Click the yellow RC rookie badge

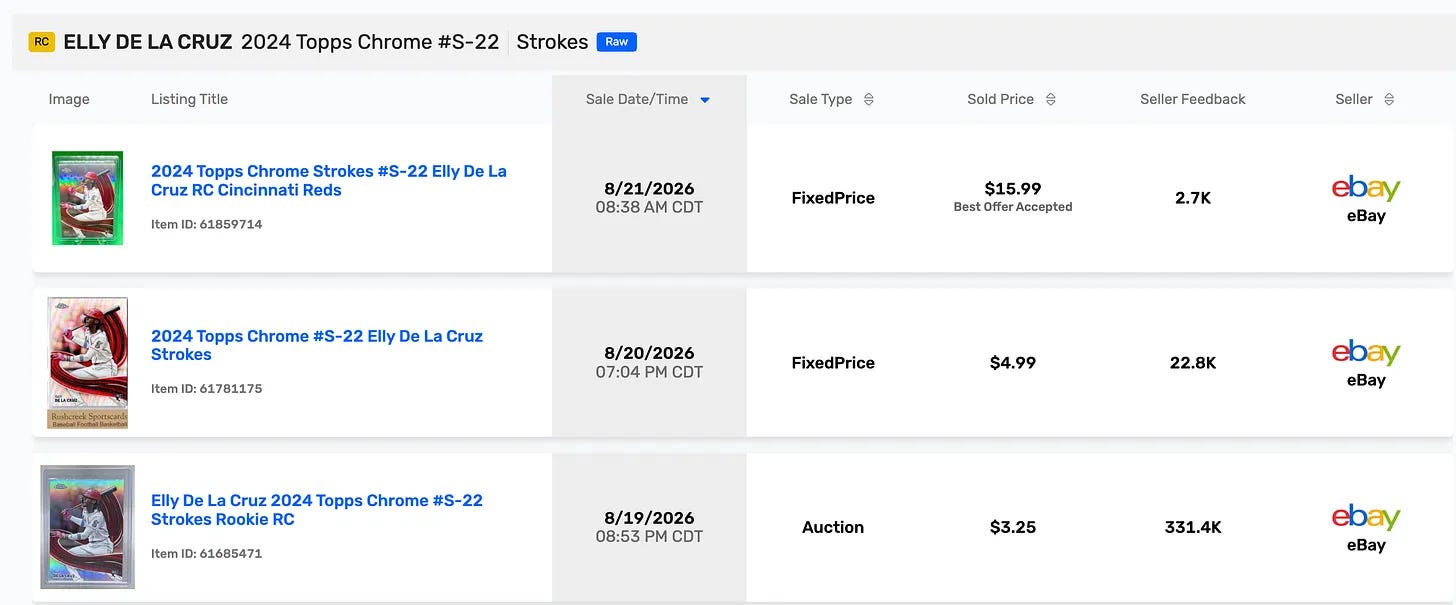(x=41, y=42)
